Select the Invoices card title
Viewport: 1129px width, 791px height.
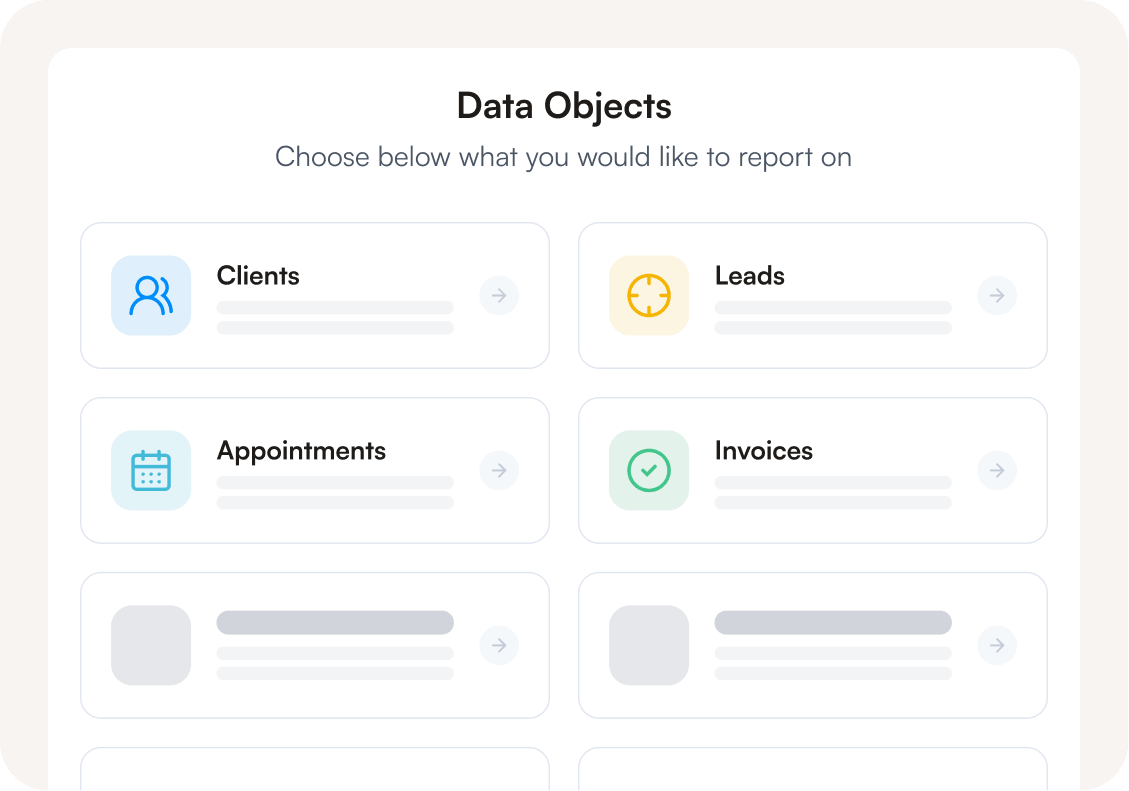coord(763,451)
